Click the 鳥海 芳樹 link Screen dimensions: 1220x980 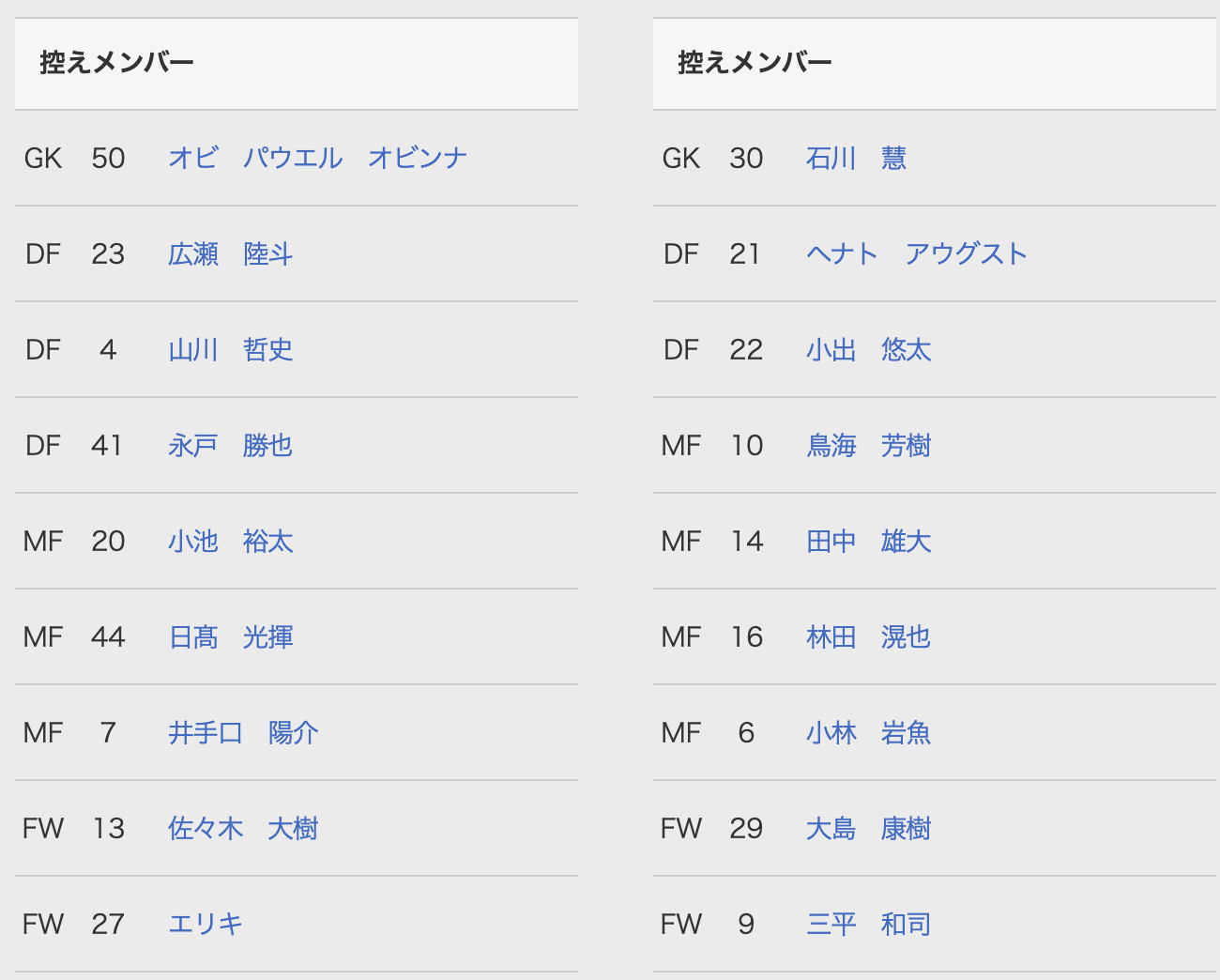(x=868, y=445)
